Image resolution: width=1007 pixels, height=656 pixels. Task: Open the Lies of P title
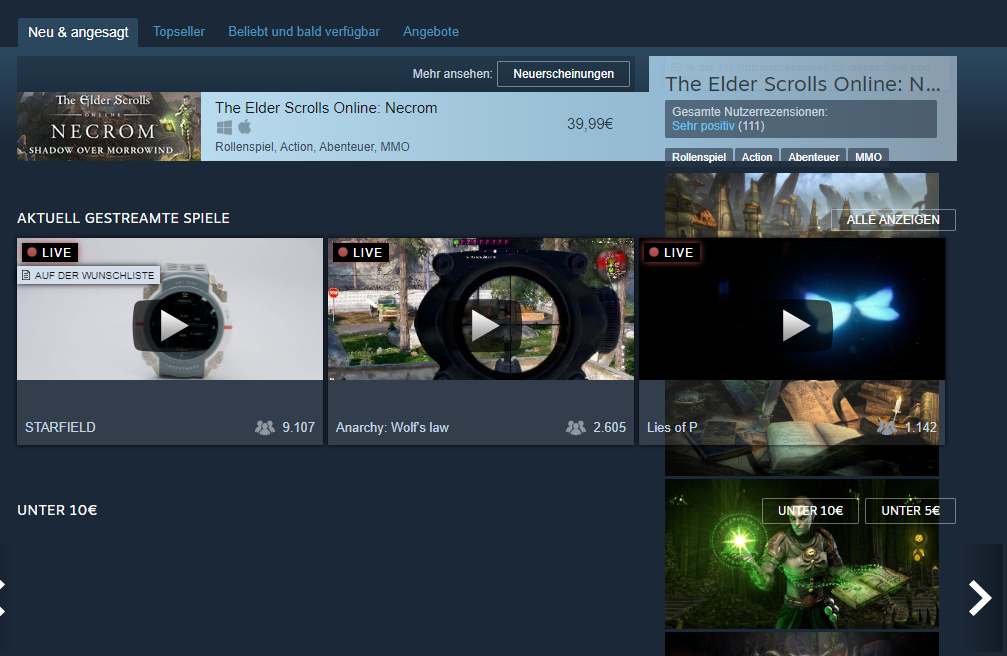(672, 427)
